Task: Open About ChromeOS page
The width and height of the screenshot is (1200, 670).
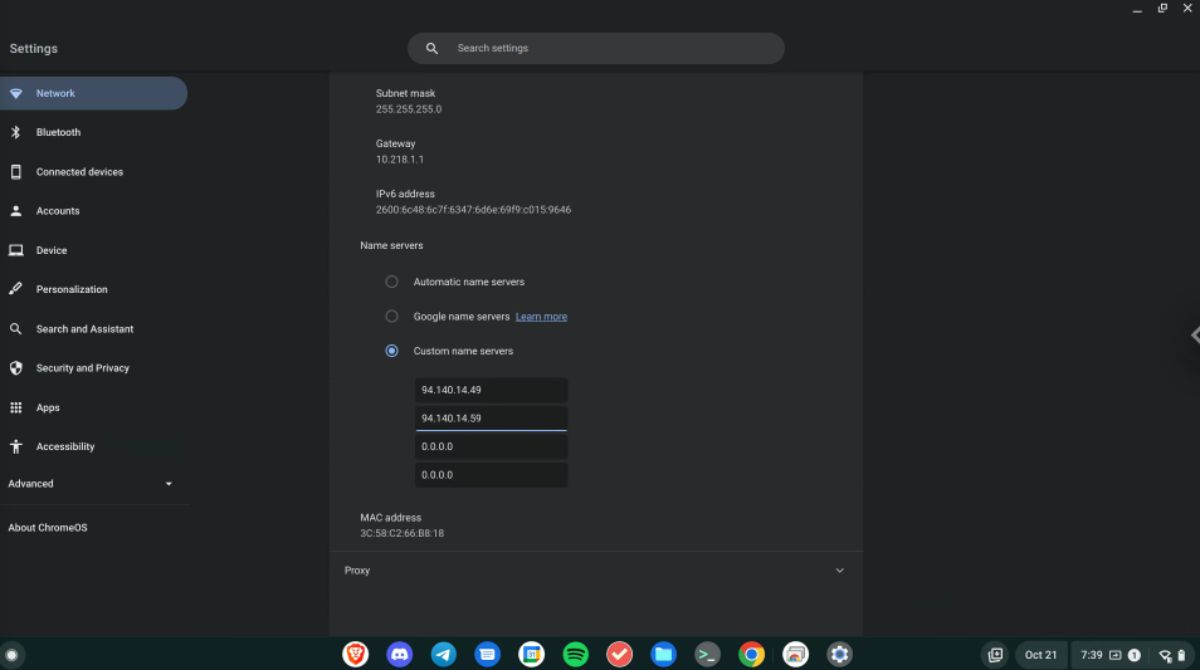Action: click(x=48, y=527)
